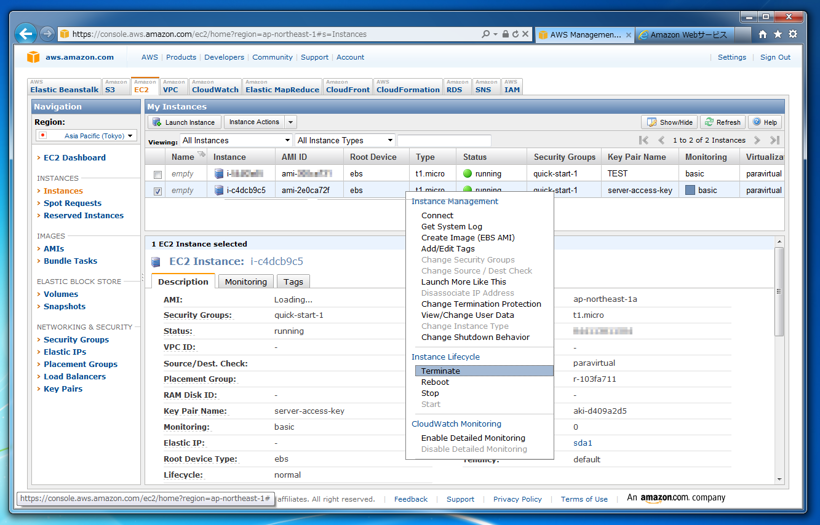Click the browser back arrow button
820x525 pixels.
pyautogui.click(x=27, y=34)
